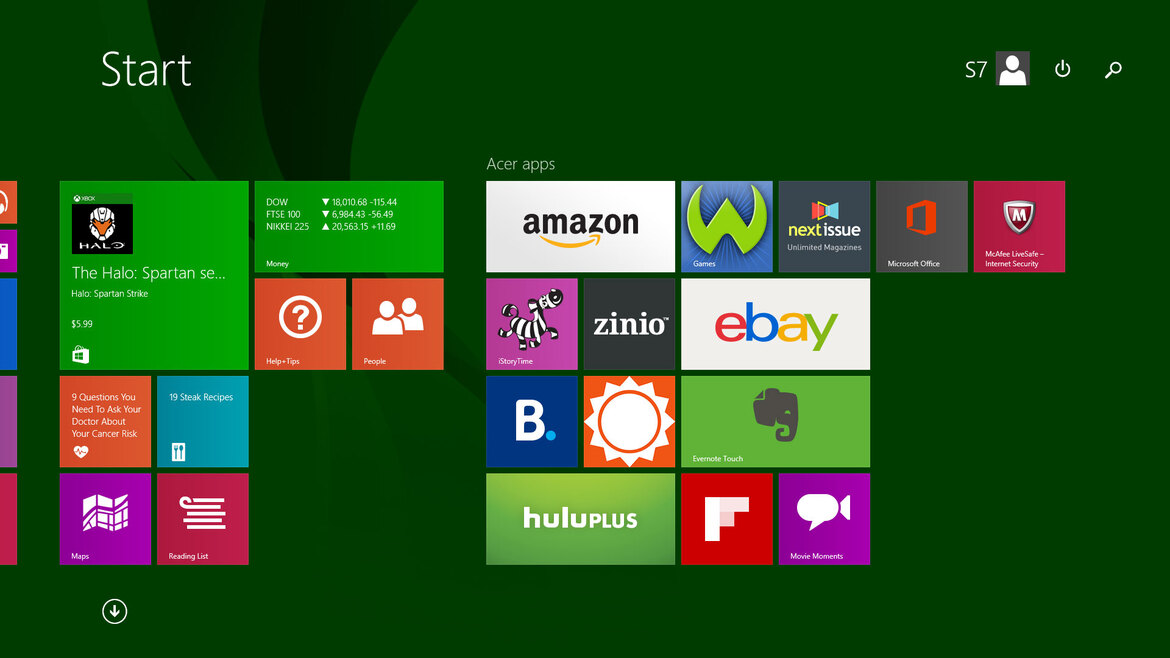Open the iStoryTime zebra tile
The height and width of the screenshot is (658, 1170).
coord(532,325)
